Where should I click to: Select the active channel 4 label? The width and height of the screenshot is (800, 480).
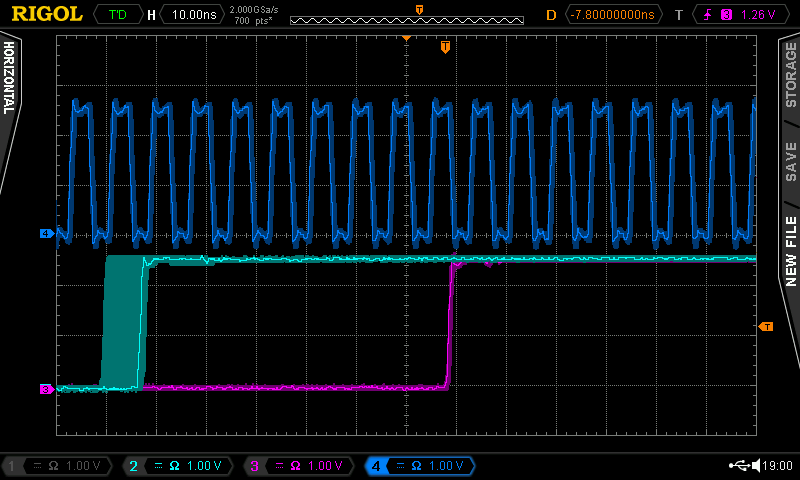coord(417,466)
